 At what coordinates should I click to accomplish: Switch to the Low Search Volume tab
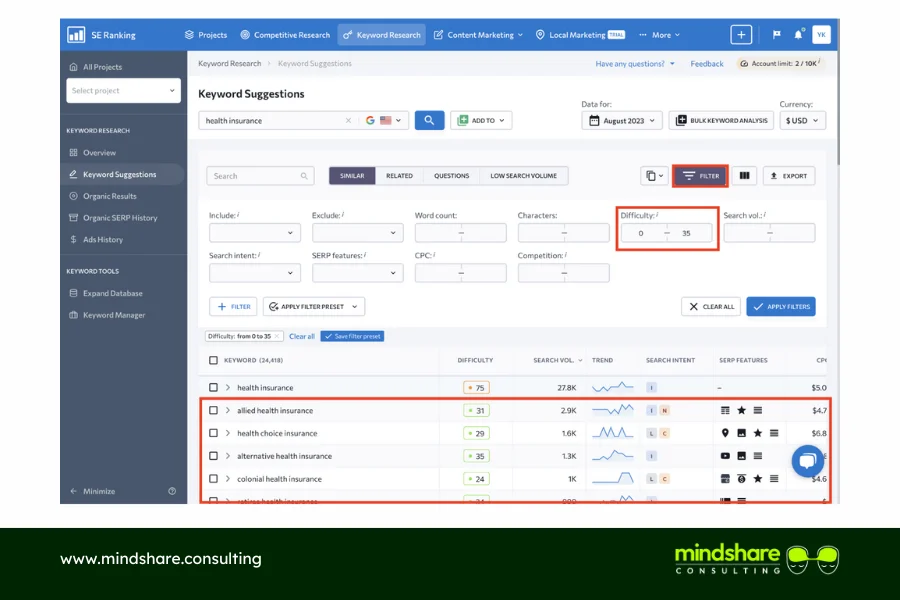[x=523, y=176]
